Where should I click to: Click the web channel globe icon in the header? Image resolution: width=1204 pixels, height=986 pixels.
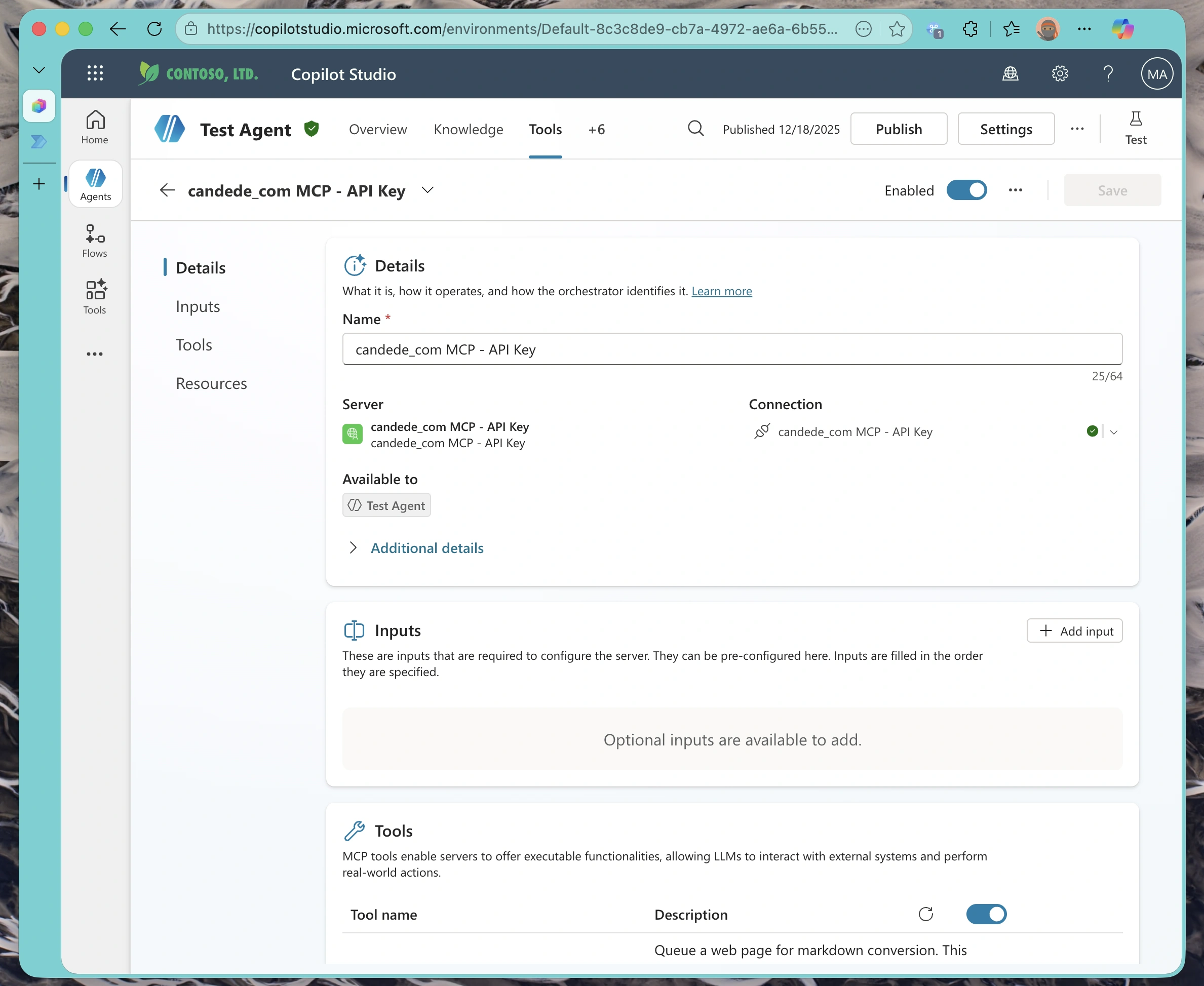tap(1011, 73)
